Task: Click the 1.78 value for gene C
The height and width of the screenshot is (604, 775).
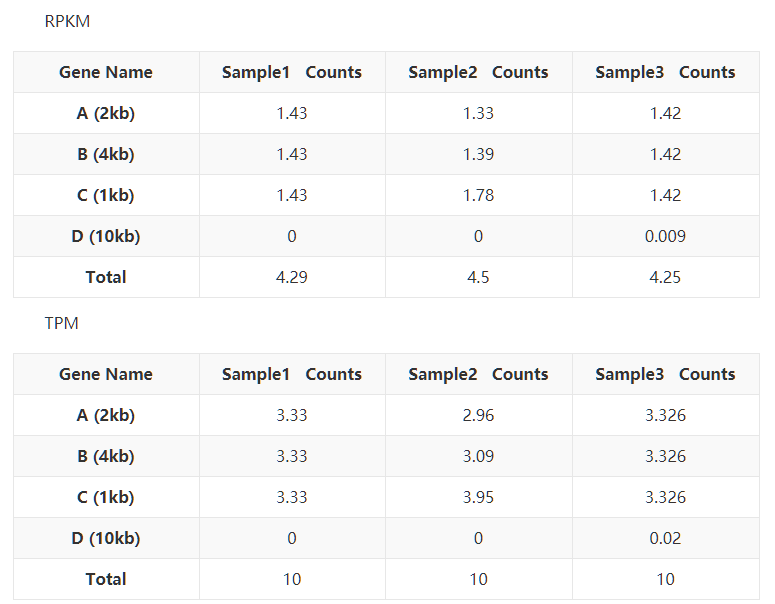Action: [x=478, y=195]
